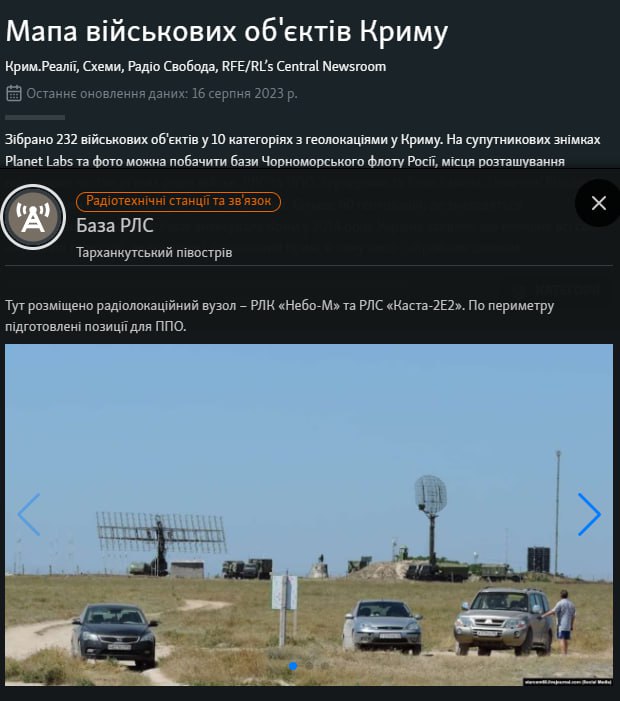Viewport: 620px width, 701px height.
Task: Open Крим.Реалії author link
Action: [x=41, y=67]
